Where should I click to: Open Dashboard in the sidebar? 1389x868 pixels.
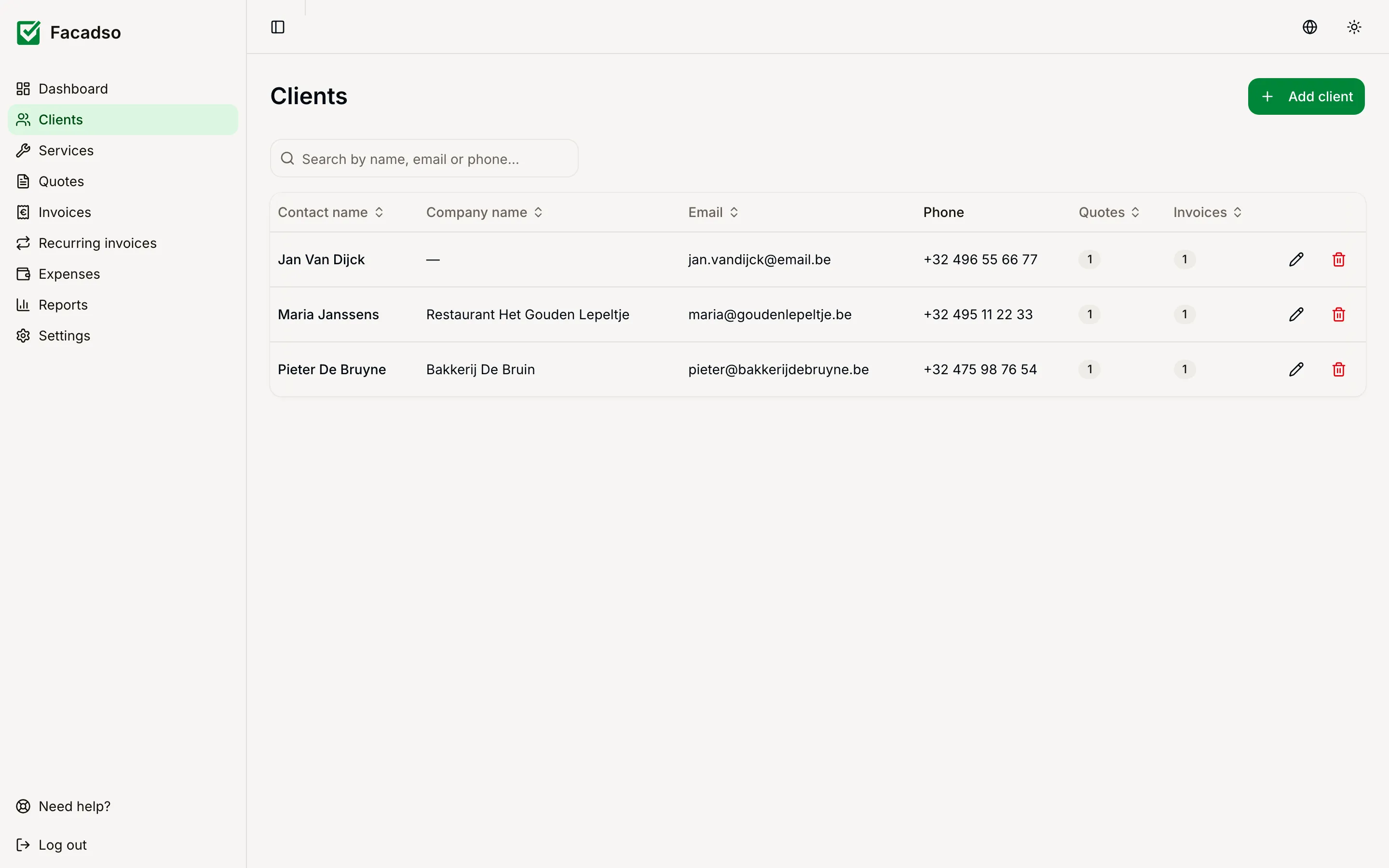[x=123, y=89]
